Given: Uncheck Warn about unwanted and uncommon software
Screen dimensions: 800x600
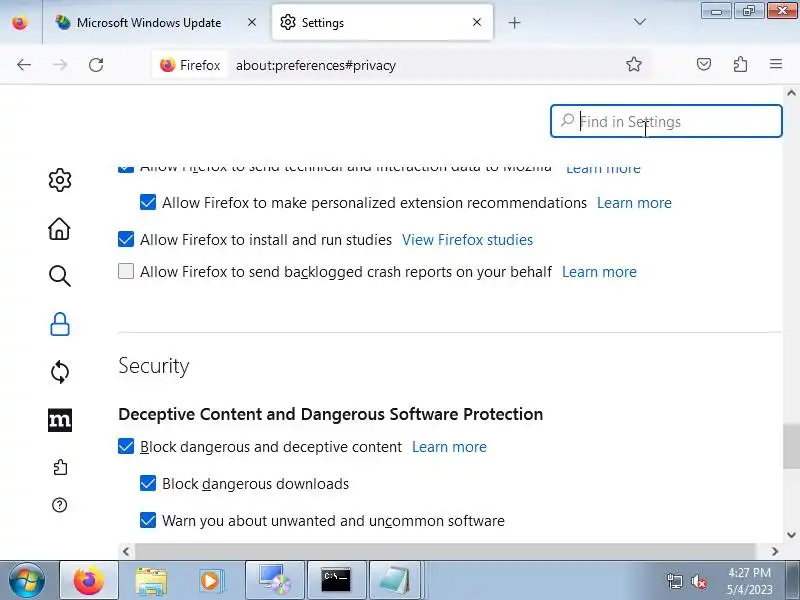Looking at the screenshot, I should [x=148, y=520].
